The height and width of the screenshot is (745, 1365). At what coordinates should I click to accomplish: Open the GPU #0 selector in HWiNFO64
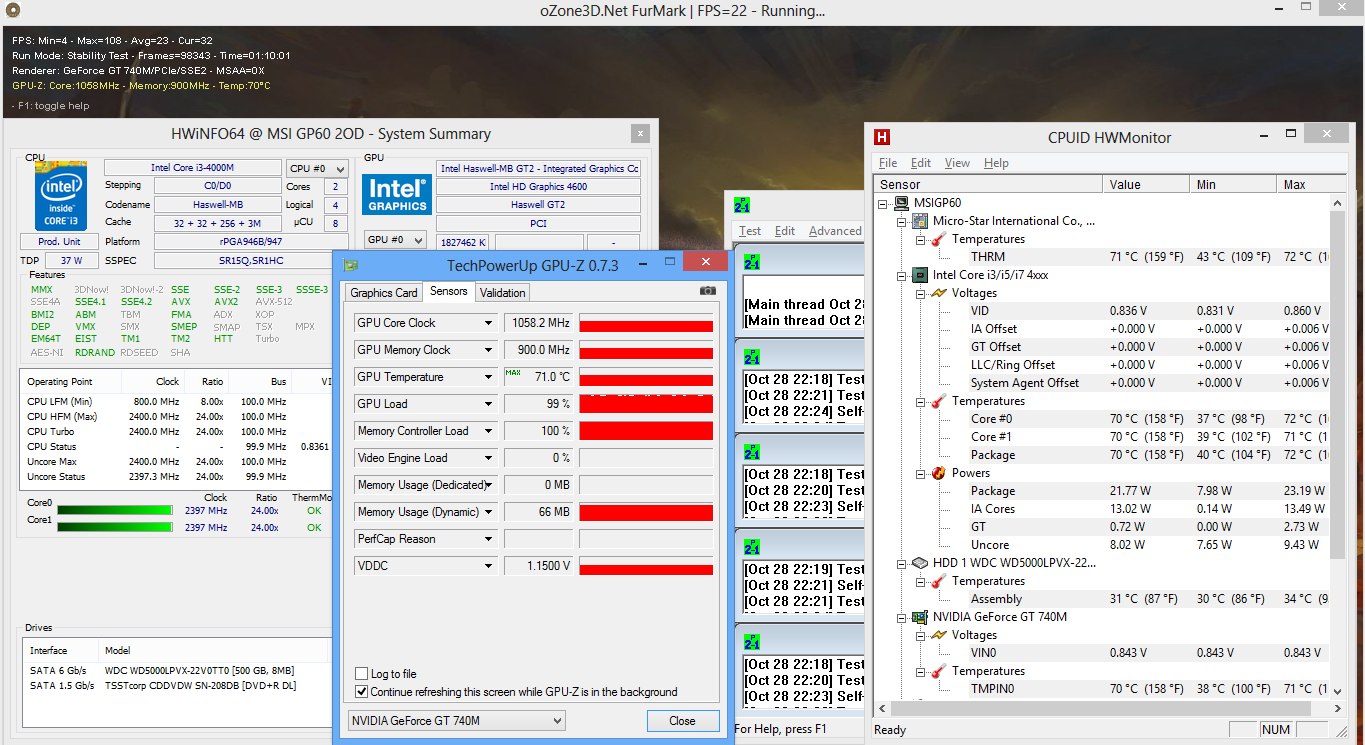395,240
